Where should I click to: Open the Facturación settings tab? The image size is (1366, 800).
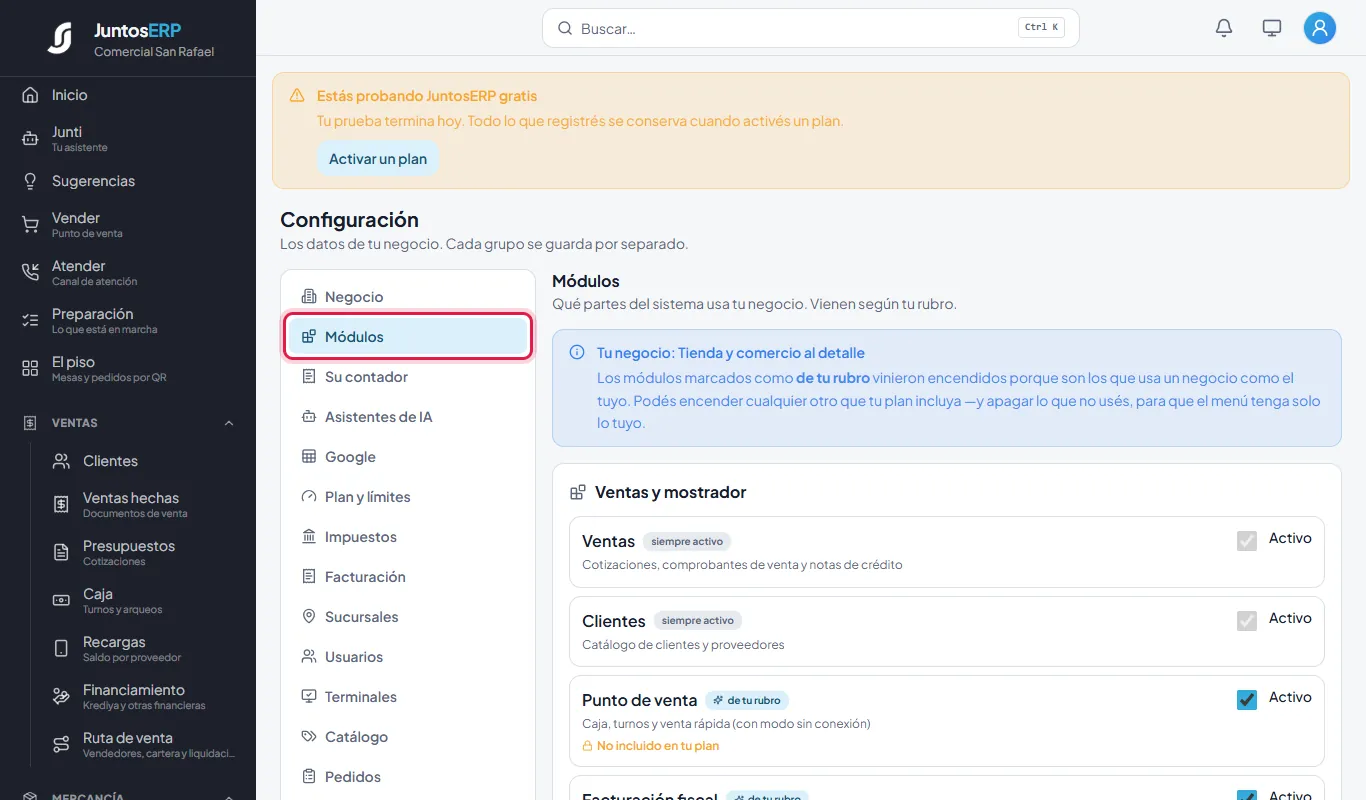tap(408, 577)
